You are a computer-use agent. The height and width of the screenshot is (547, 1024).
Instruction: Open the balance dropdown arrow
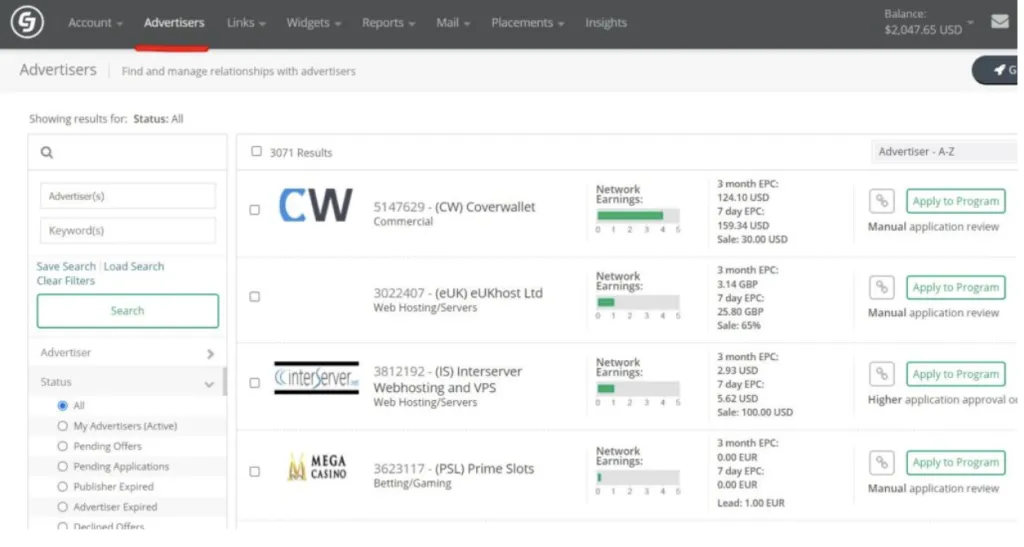[970, 22]
